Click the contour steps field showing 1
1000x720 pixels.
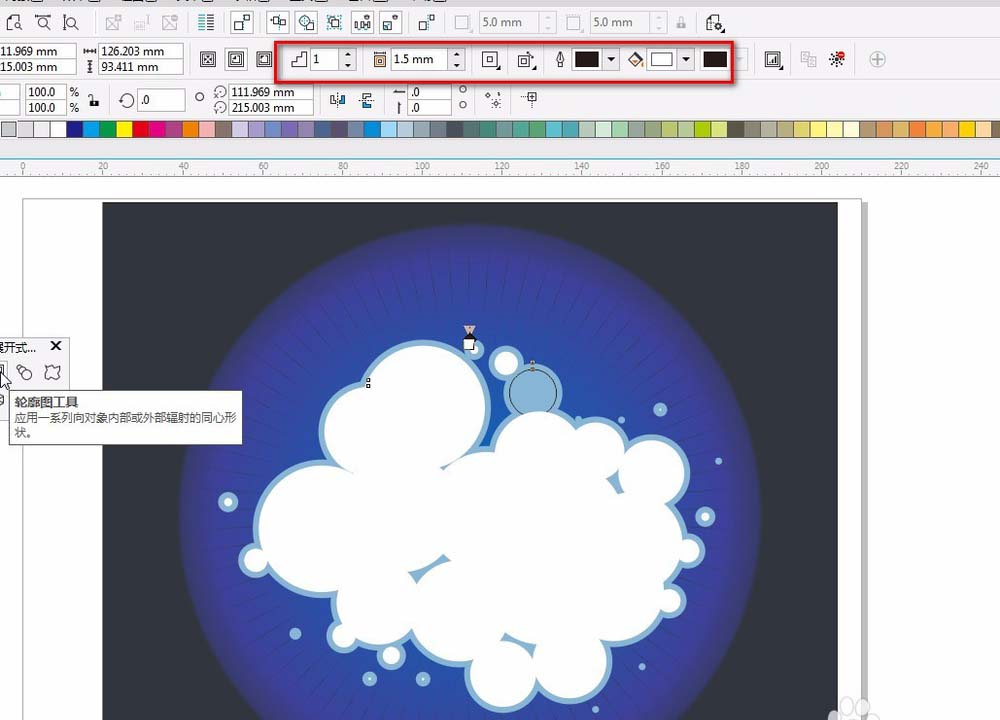pyautogui.click(x=325, y=59)
